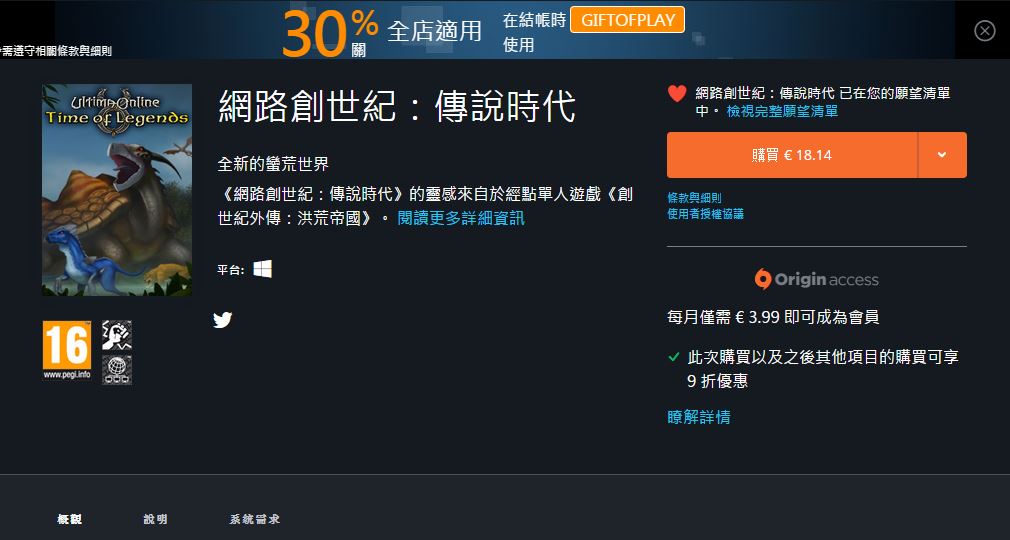
Task: Open the 條款與細則 terms link
Action: coord(694,198)
